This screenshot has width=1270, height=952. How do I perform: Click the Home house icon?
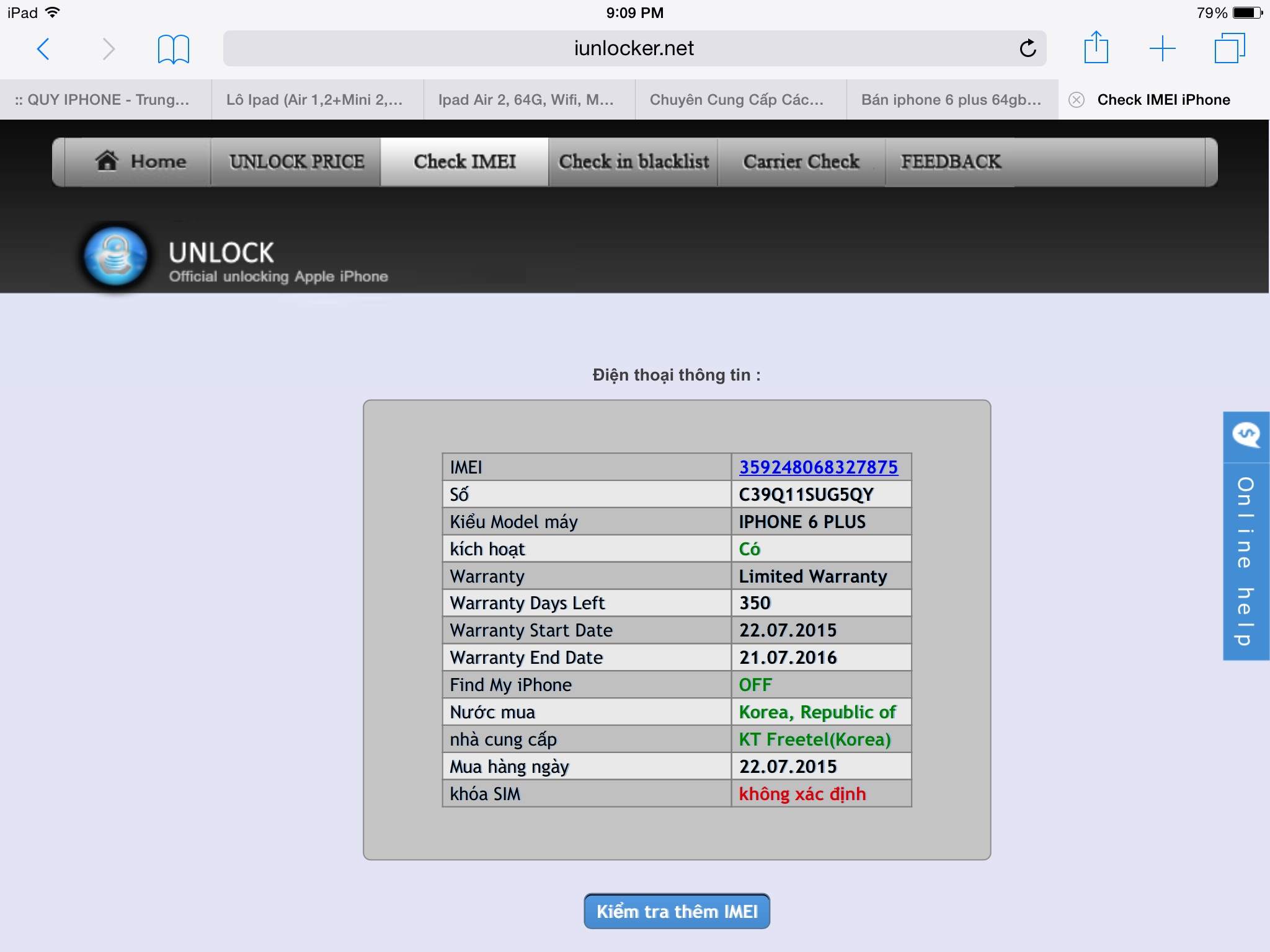click(107, 161)
